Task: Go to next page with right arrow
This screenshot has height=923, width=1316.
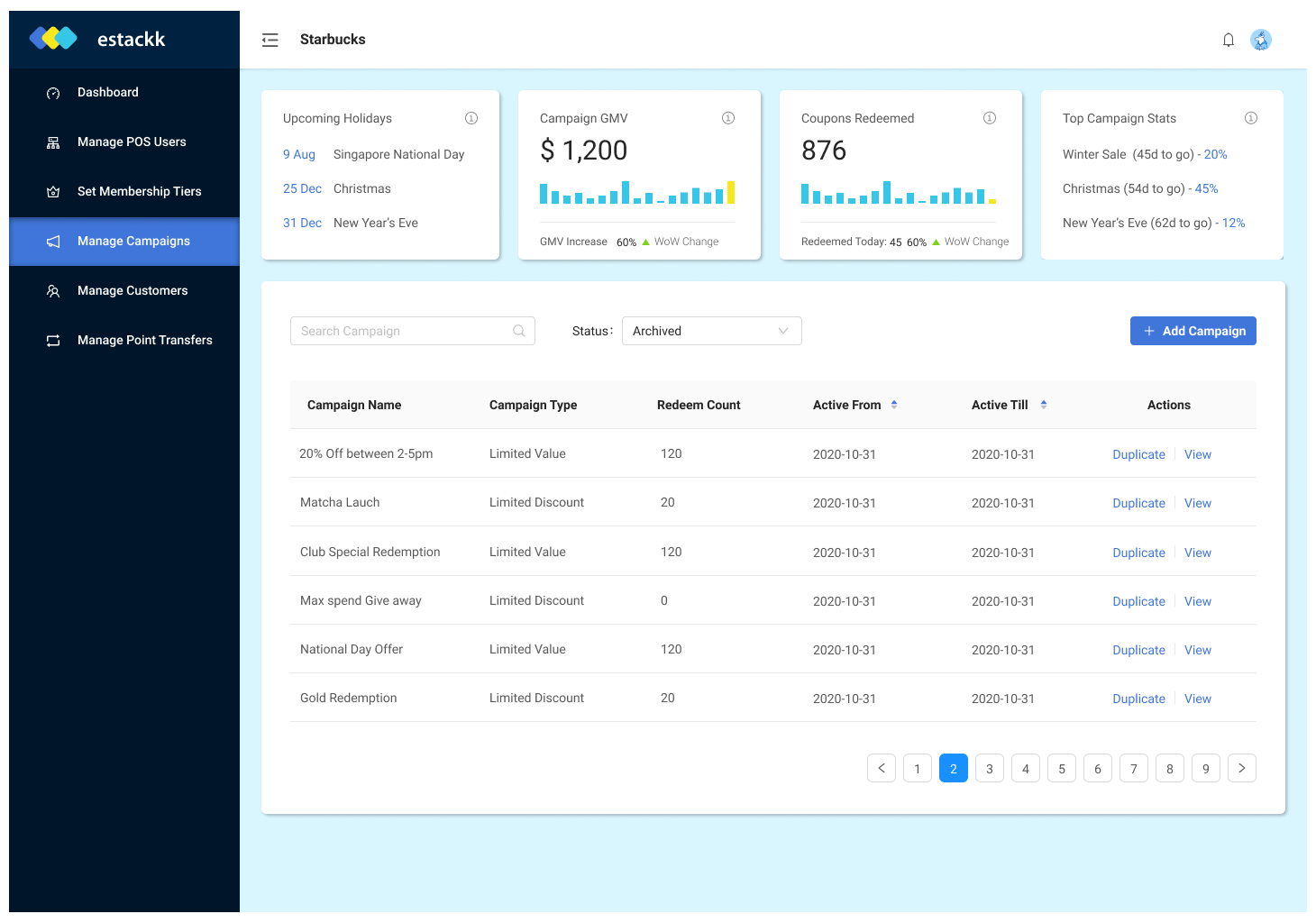Action: click(x=1241, y=768)
